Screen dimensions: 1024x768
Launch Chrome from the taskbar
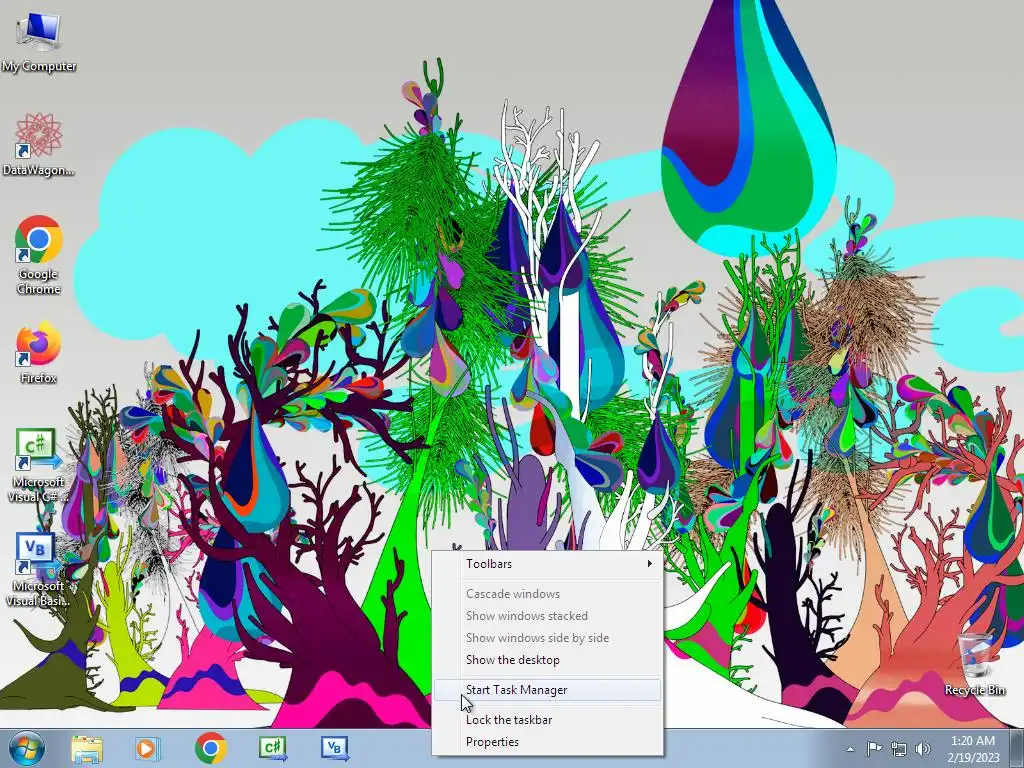(x=210, y=748)
